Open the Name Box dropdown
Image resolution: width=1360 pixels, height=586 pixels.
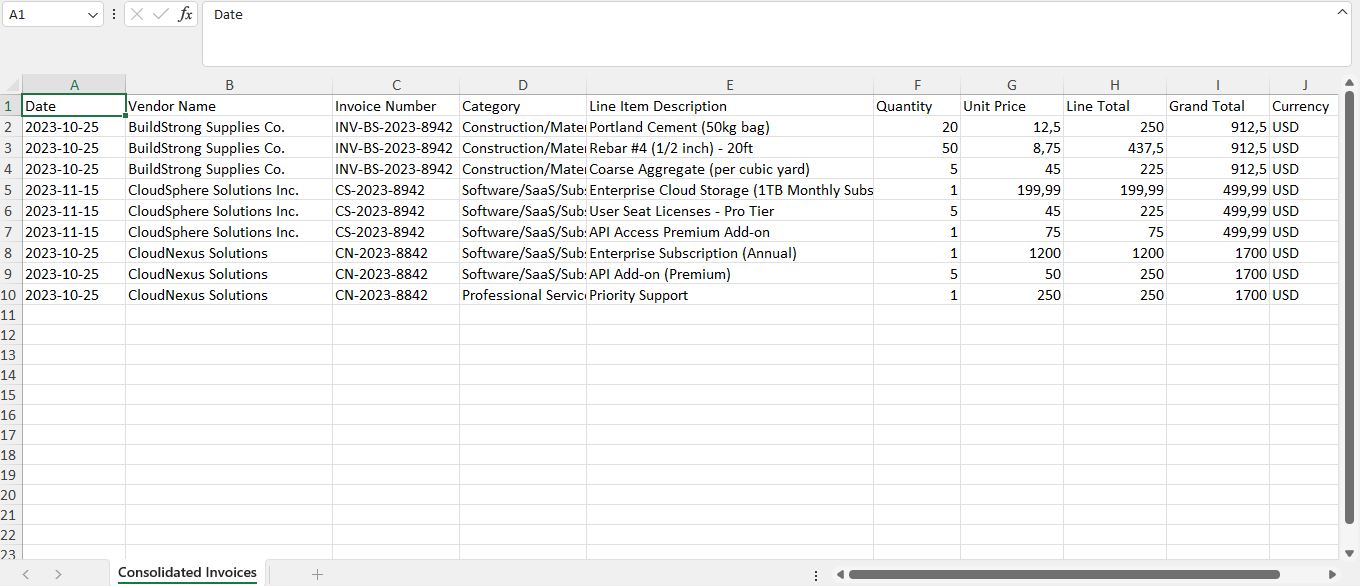coord(93,14)
